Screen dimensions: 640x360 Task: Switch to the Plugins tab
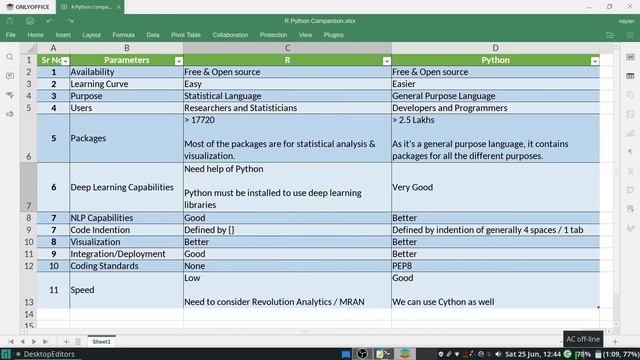(333, 35)
